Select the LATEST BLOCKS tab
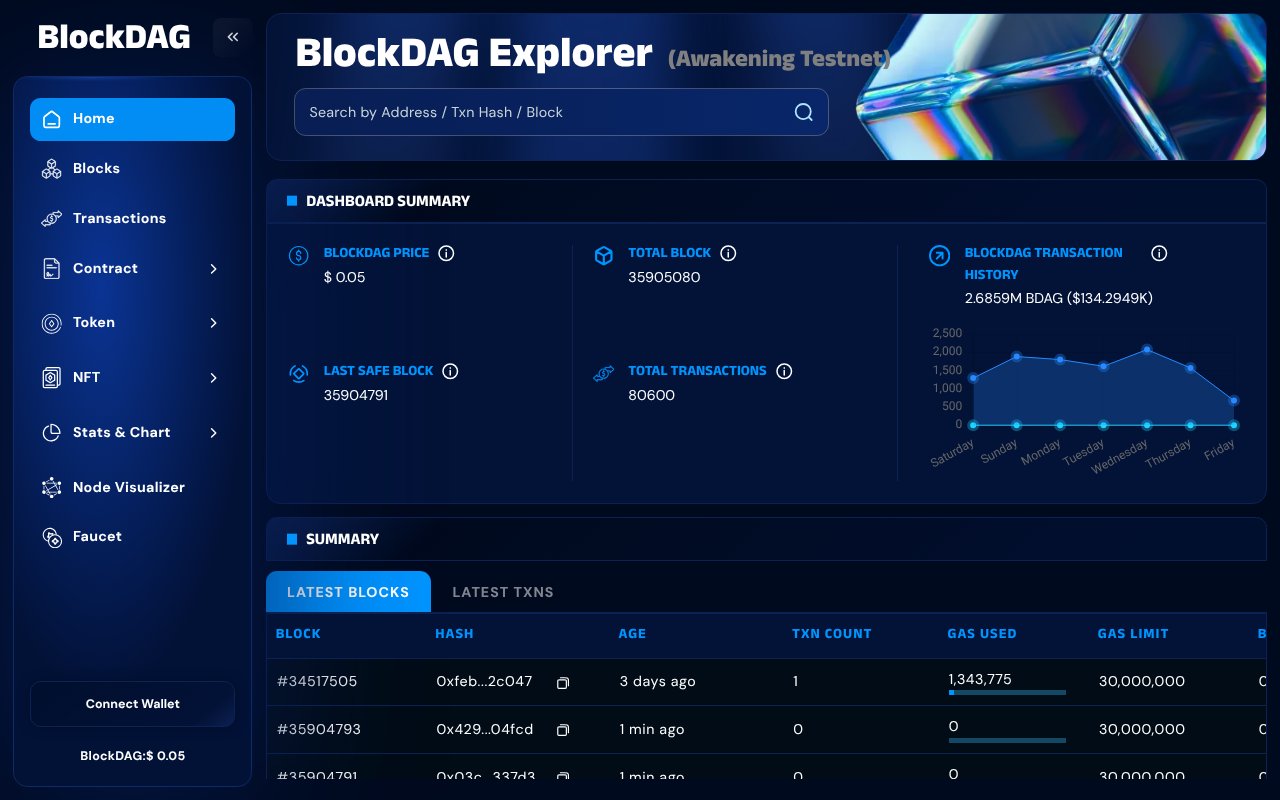The height and width of the screenshot is (800, 1280). [348, 592]
